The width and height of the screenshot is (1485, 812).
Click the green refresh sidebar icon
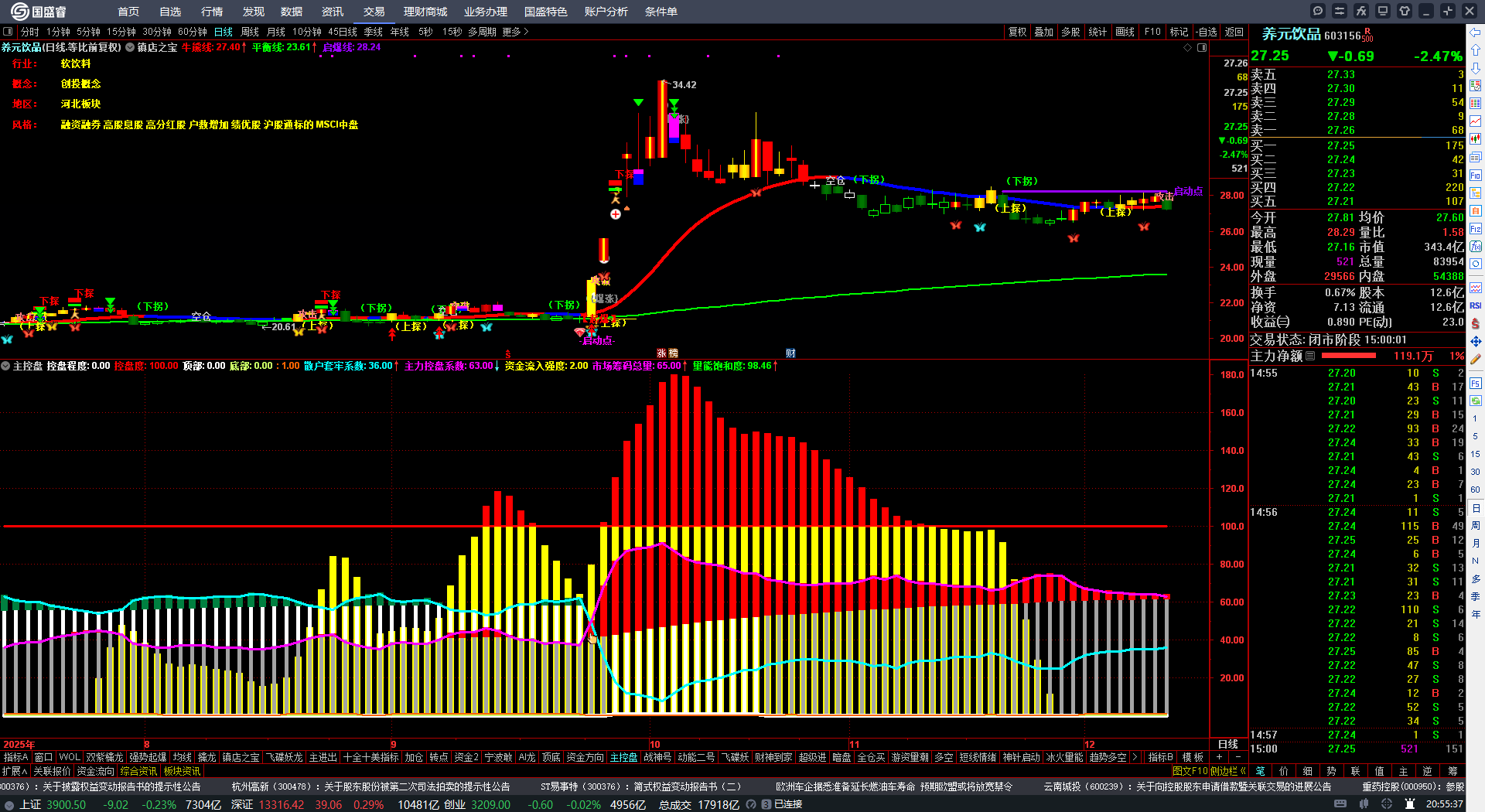(x=1476, y=401)
